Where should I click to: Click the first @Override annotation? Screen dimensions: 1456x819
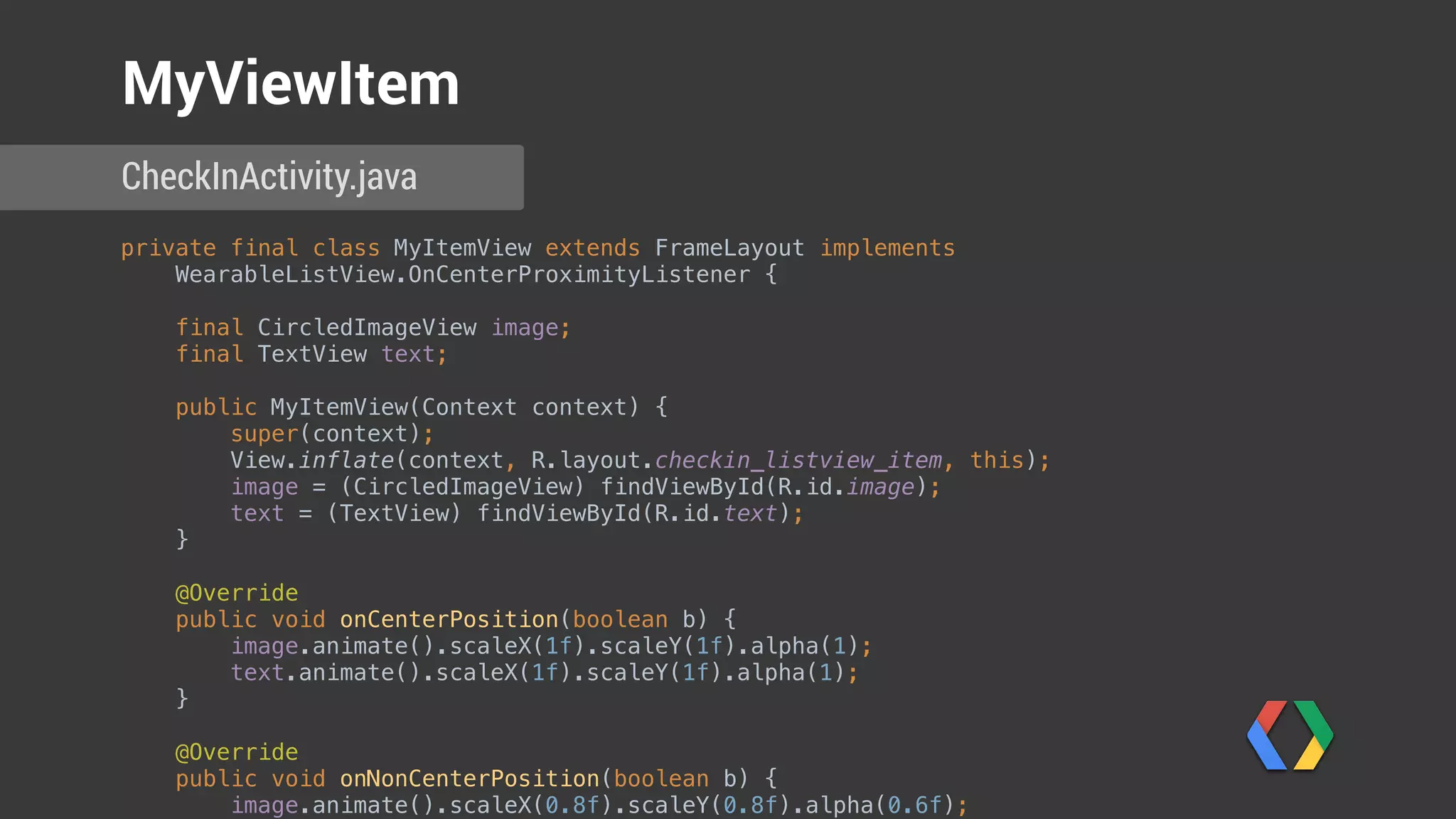point(237,593)
